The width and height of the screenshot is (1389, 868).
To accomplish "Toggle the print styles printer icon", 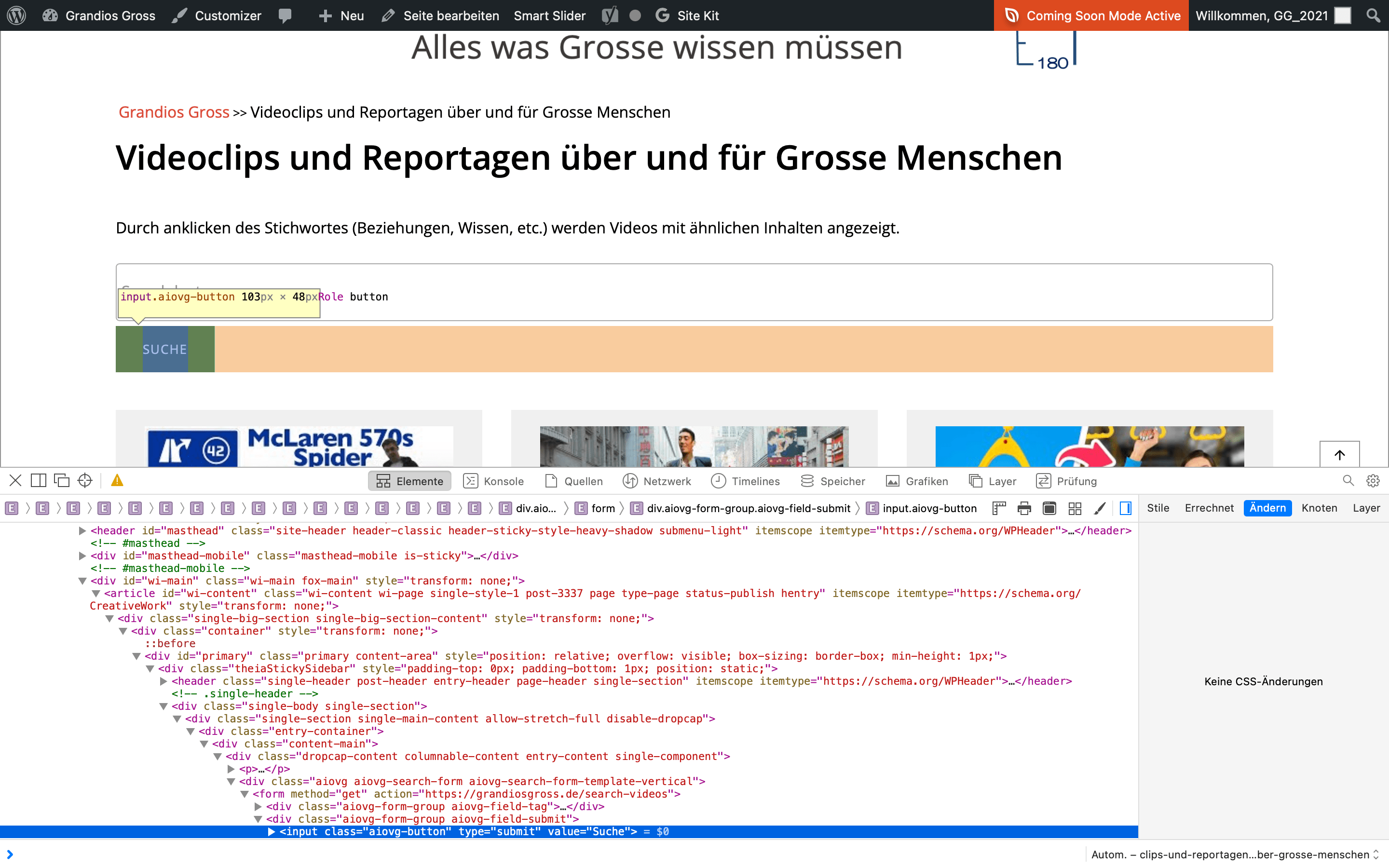I will pyautogui.click(x=1024, y=508).
